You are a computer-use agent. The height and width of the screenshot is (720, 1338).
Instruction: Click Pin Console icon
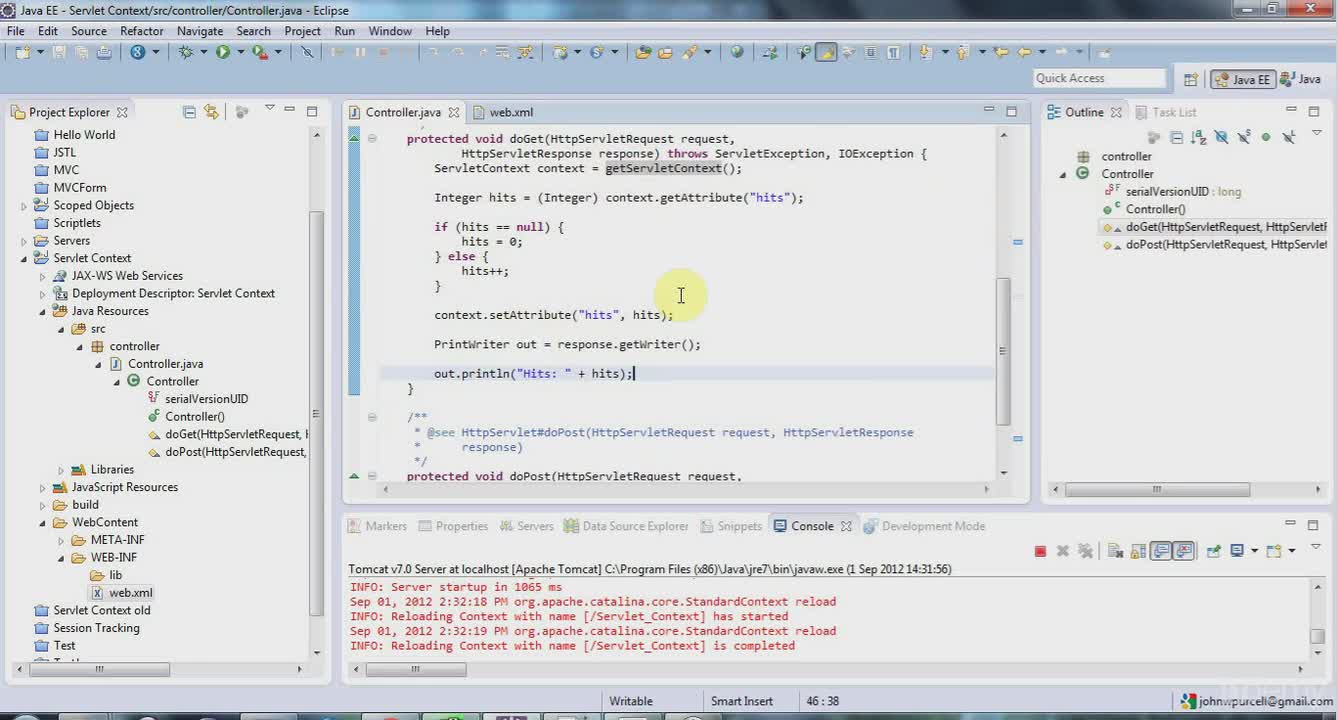[1213, 551]
